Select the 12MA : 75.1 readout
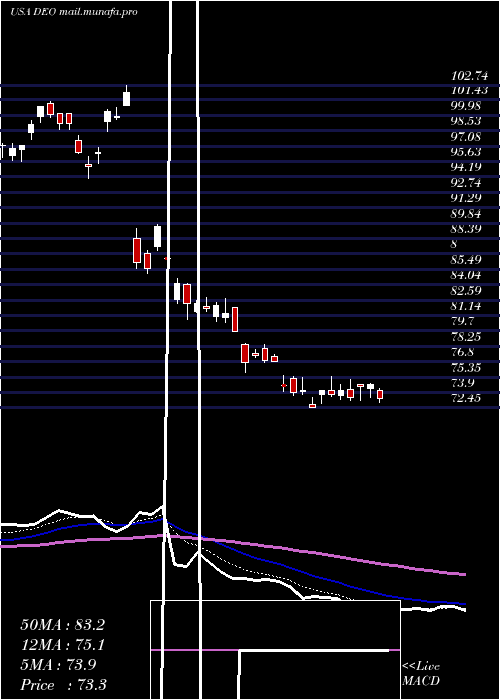The height and width of the screenshot is (700, 500). [x=62, y=645]
